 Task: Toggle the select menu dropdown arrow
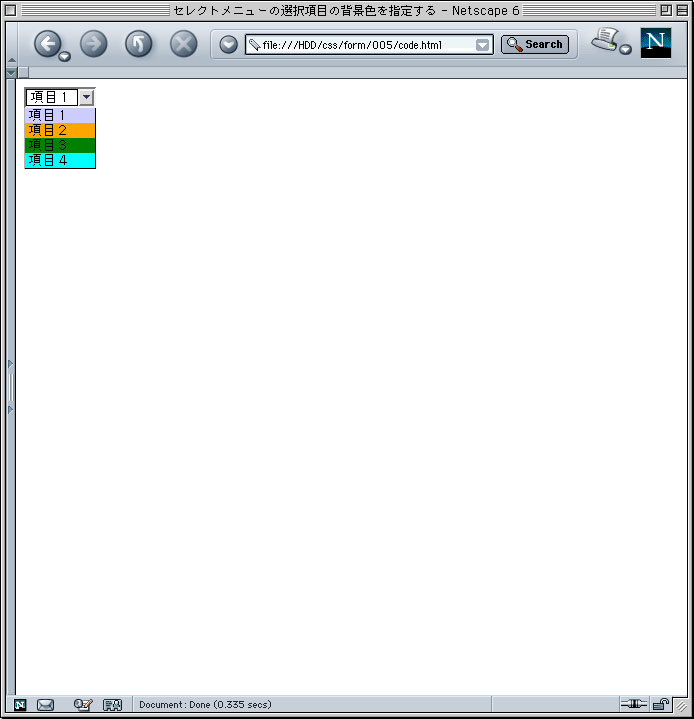pyautogui.click(x=86, y=97)
